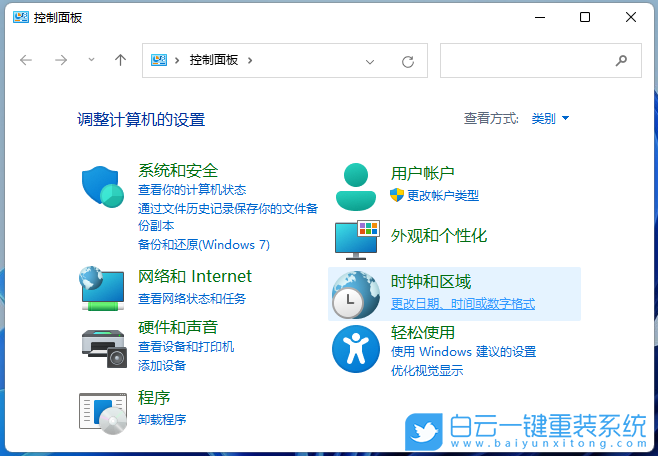Expand the chevron after 控制面板 in the address bar
Viewport: 658px width, 456px height.
coord(250,60)
